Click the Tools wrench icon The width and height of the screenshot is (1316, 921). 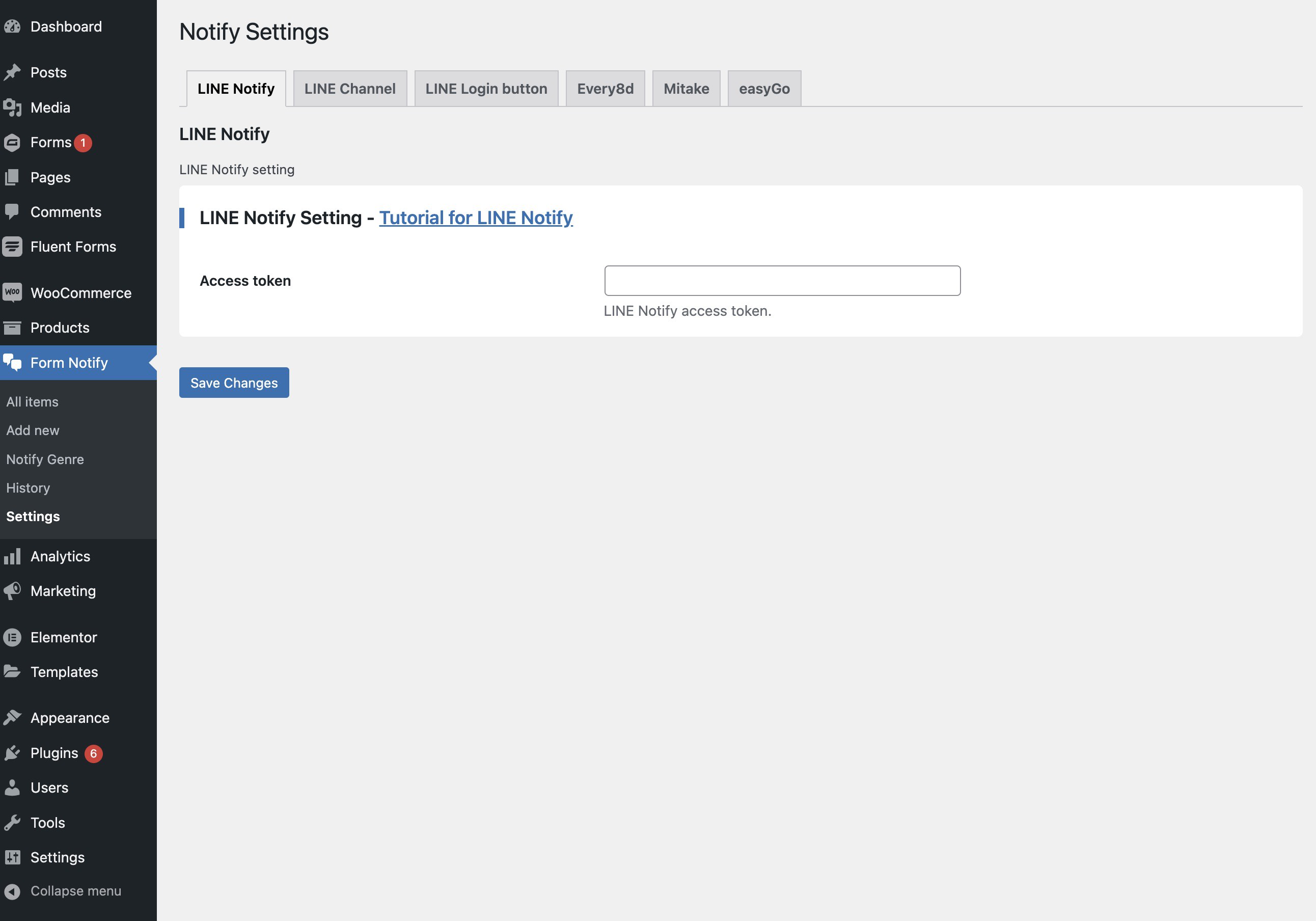pos(12,822)
